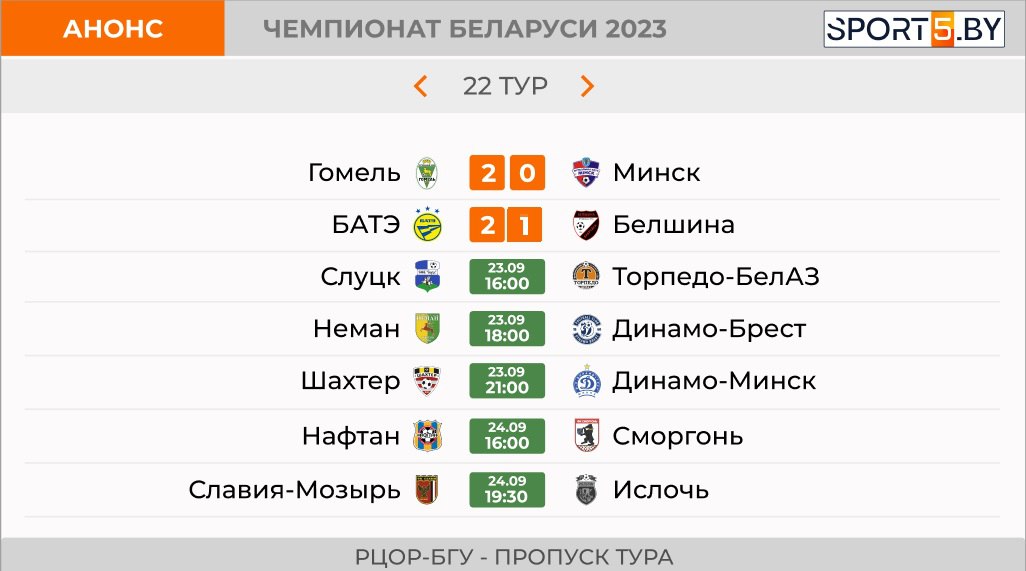
Task: Click the Smorgon club crest icon
Action: [586, 436]
